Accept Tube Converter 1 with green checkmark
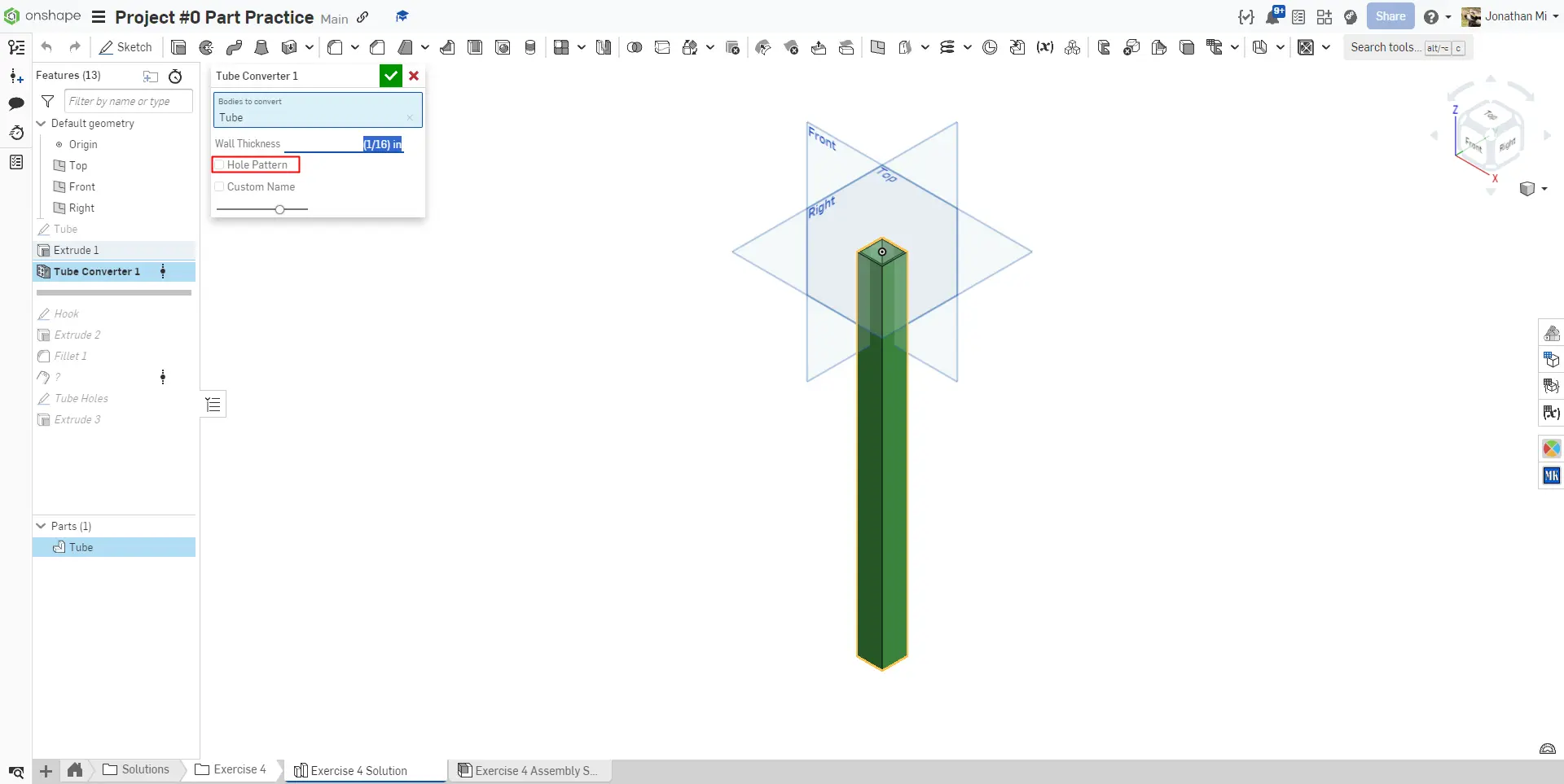The image size is (1564, 784). [x=391, y=76]
